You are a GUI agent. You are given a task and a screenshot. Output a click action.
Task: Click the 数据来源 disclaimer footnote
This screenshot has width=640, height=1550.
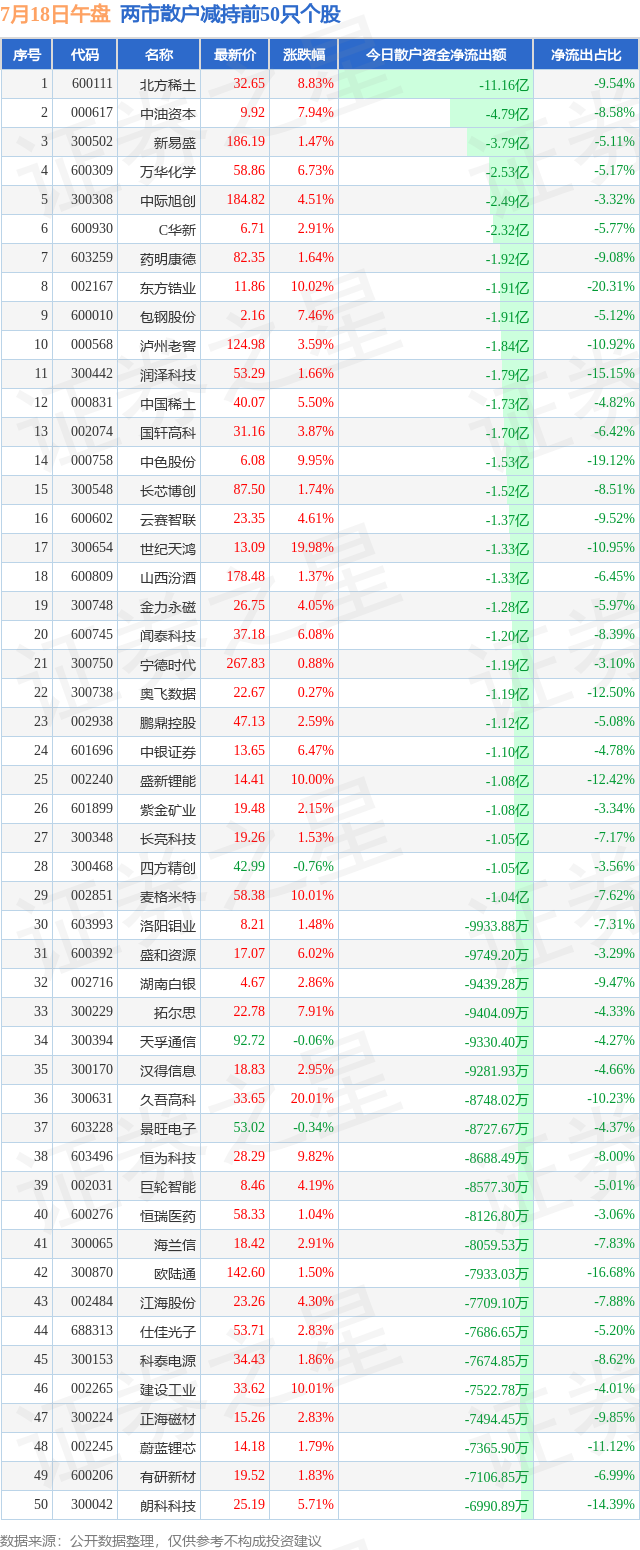[x=161, y=1540]
